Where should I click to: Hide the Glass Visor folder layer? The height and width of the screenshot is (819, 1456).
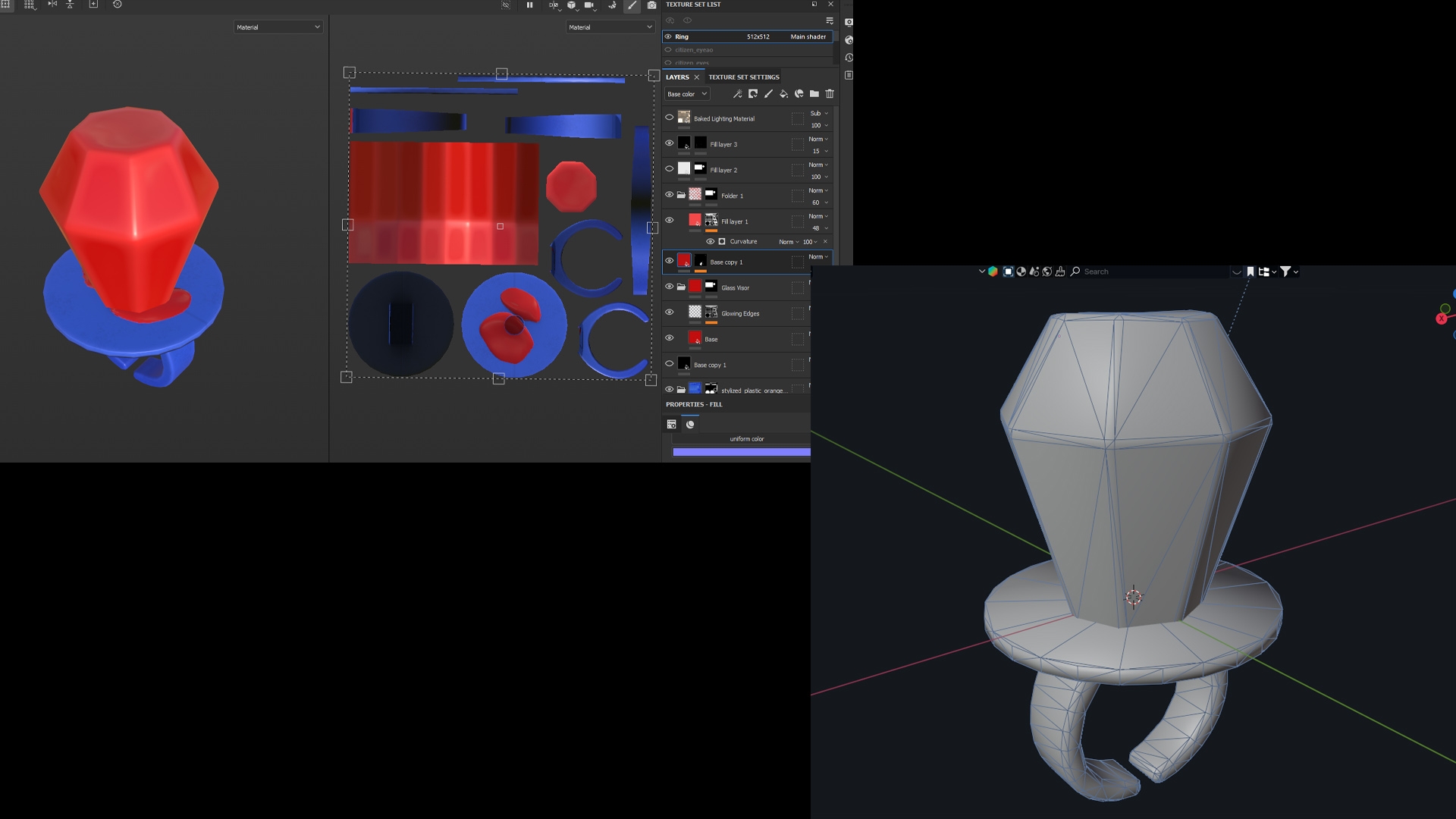point(669,287)
